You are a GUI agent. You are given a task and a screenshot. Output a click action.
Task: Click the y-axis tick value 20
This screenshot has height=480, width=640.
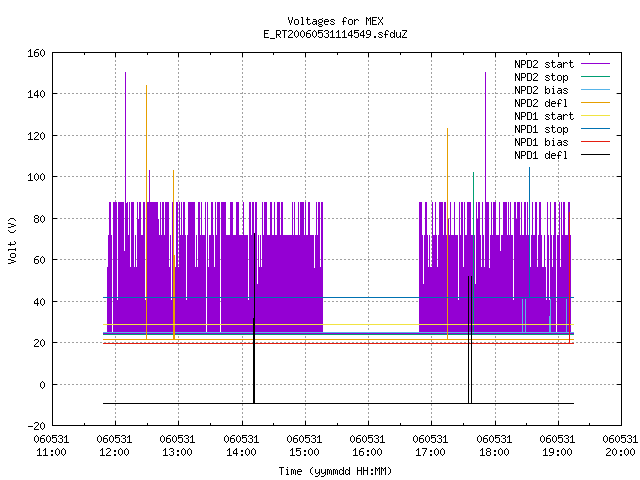[x=39, y=343]
